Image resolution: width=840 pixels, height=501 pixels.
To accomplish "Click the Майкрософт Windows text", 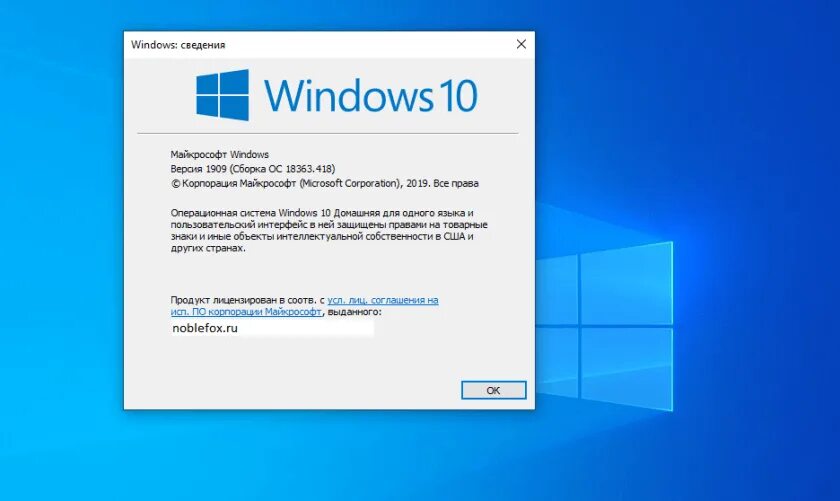I will click(x=220, y=154).
